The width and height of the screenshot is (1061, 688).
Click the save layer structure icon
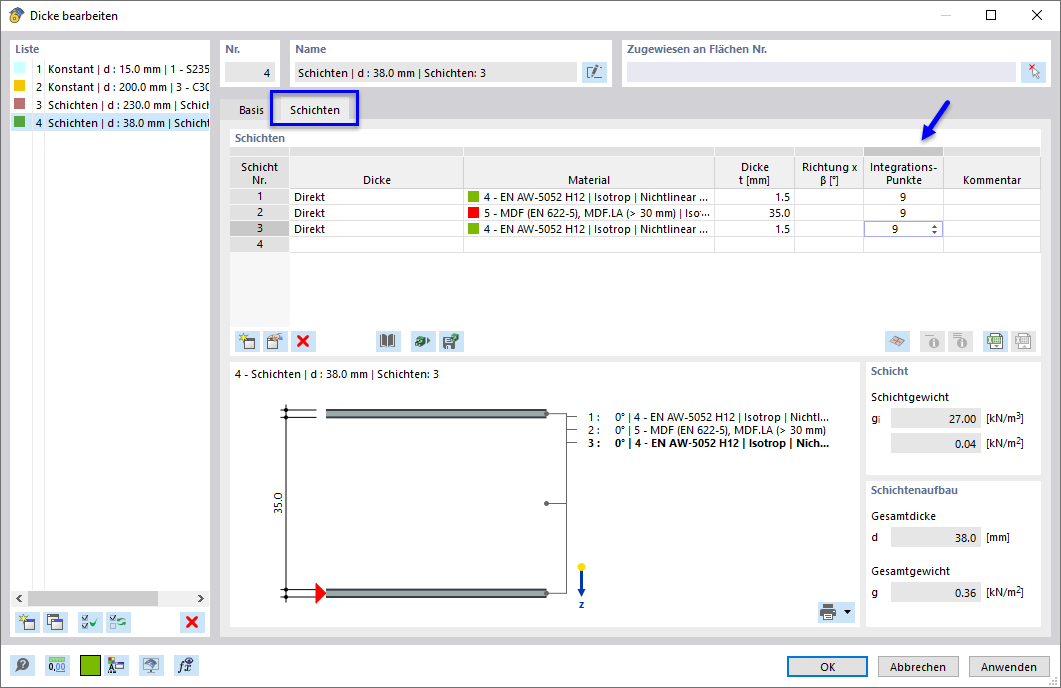click(451, 342)
